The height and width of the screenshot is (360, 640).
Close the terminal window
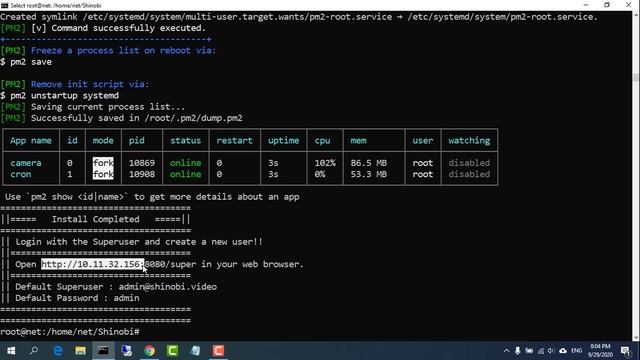coord(628,5)
